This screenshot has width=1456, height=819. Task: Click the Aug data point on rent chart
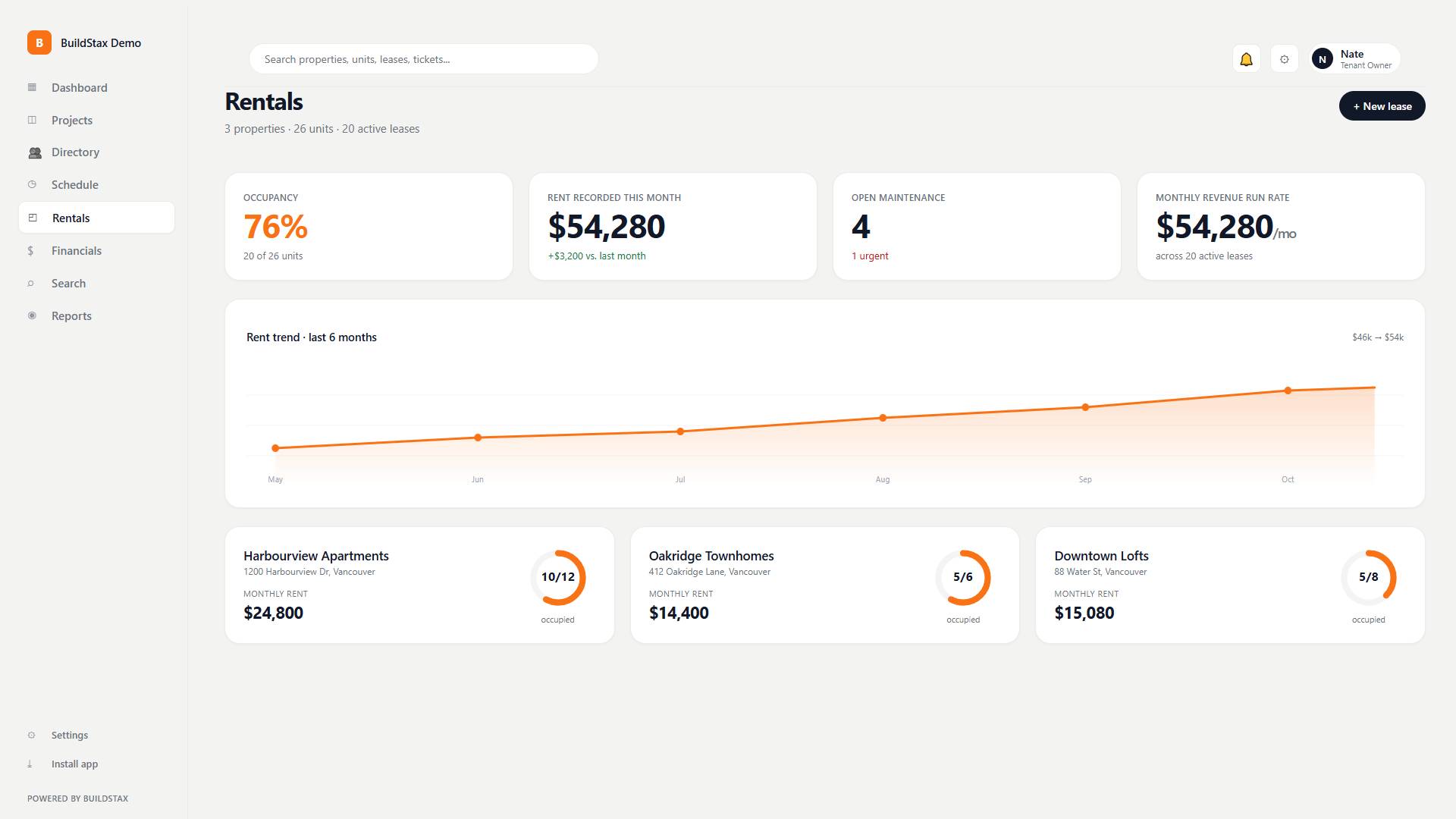(883, 418)
